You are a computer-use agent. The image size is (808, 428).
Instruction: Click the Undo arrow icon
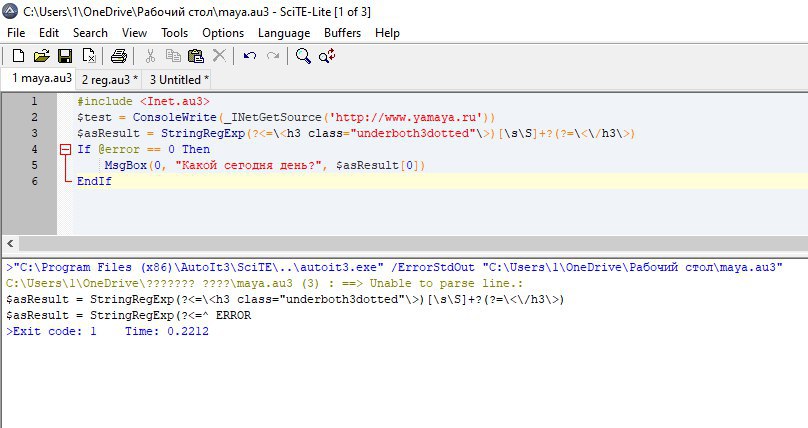[250, 56]
